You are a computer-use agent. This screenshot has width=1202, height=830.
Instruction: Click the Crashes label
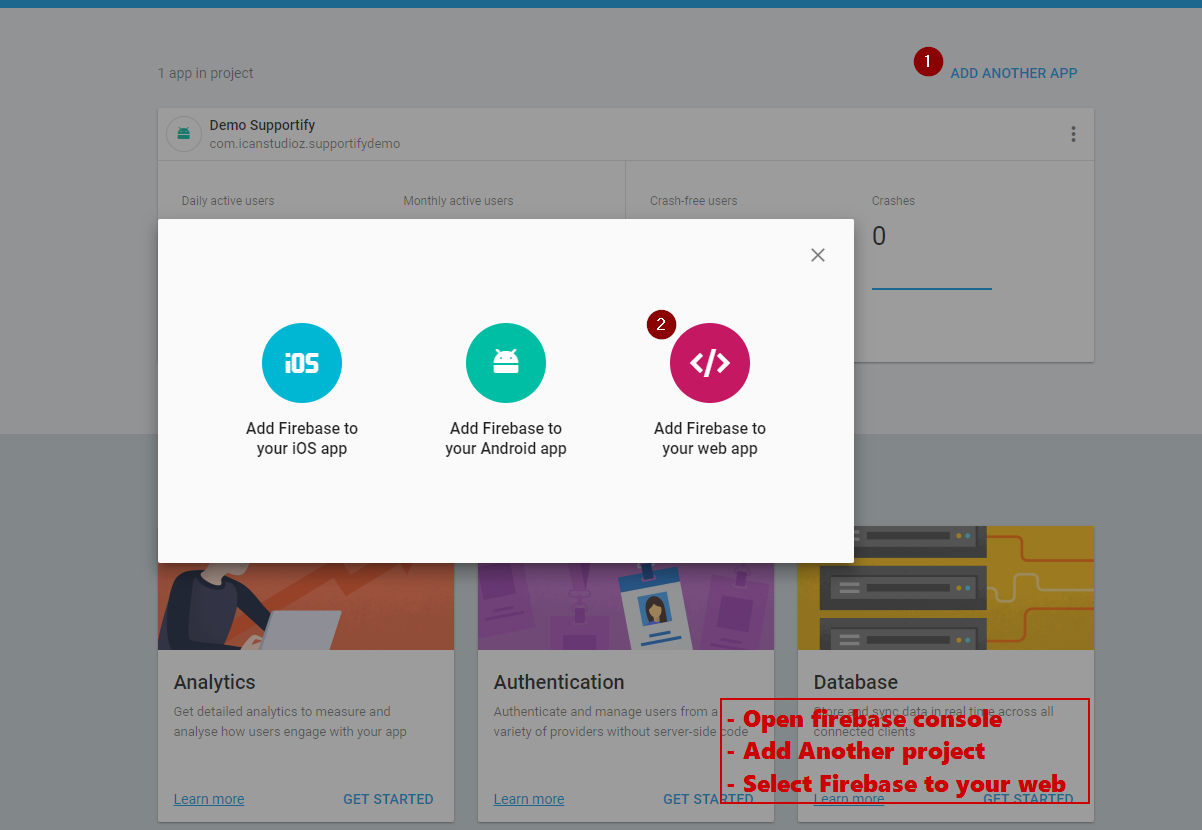click(893, 201)
